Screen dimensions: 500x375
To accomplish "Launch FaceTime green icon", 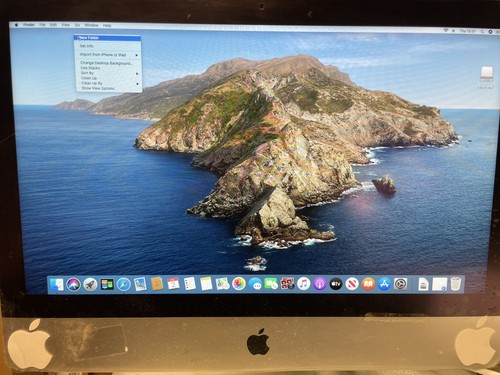I will [271, 284].
